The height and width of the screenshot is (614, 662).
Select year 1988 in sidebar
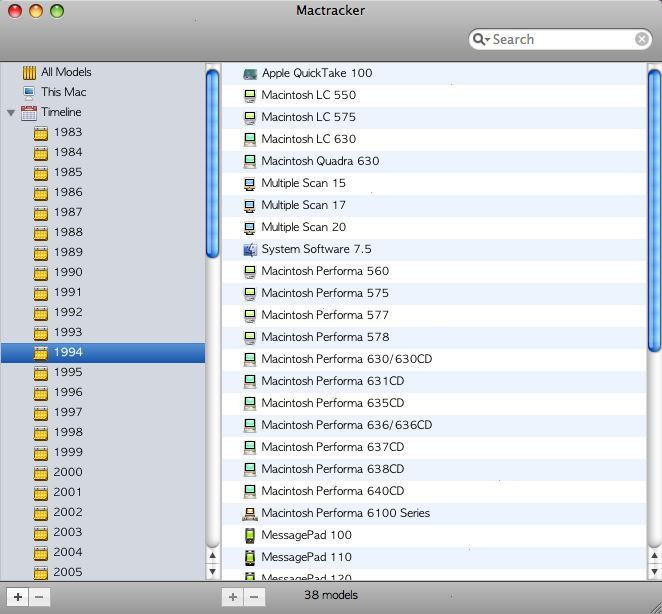pos(103,232)
